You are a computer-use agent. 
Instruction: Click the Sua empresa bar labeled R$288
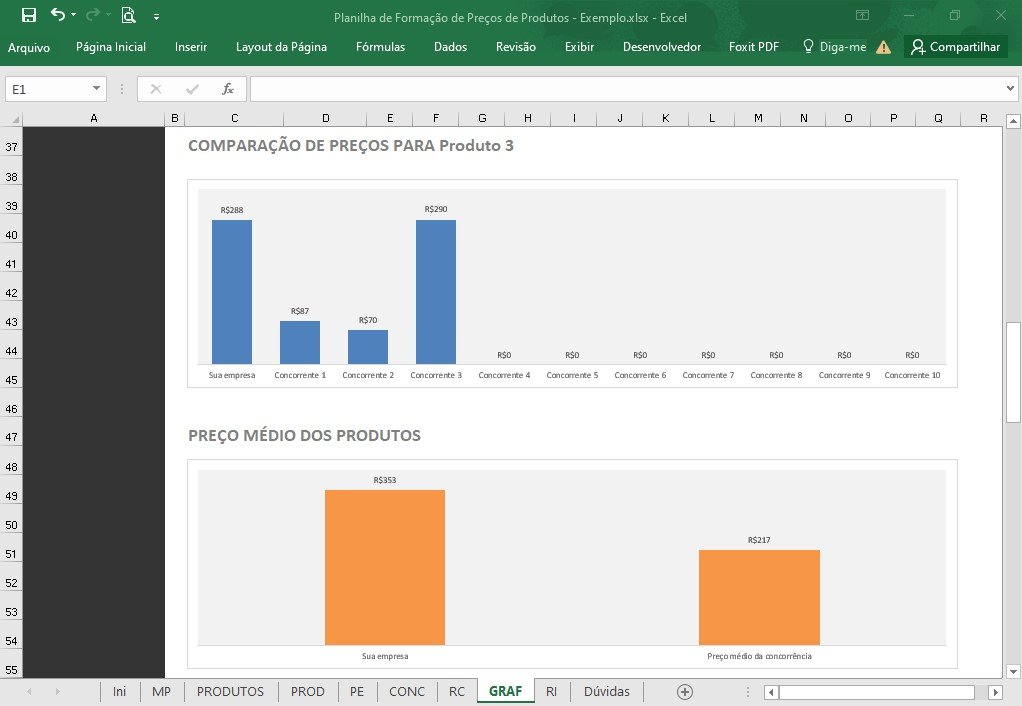[232, 292]
